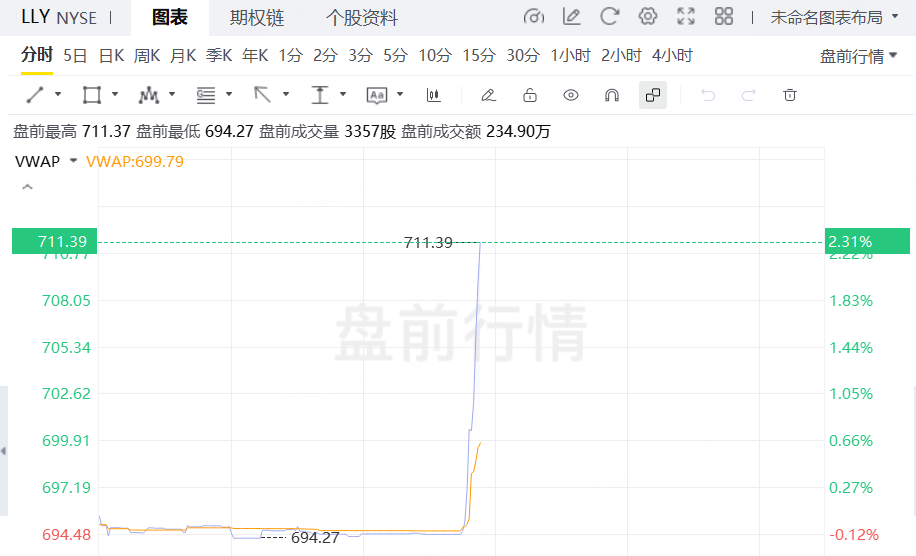Toggle the continuous drawing mode button

pos(653,95)
